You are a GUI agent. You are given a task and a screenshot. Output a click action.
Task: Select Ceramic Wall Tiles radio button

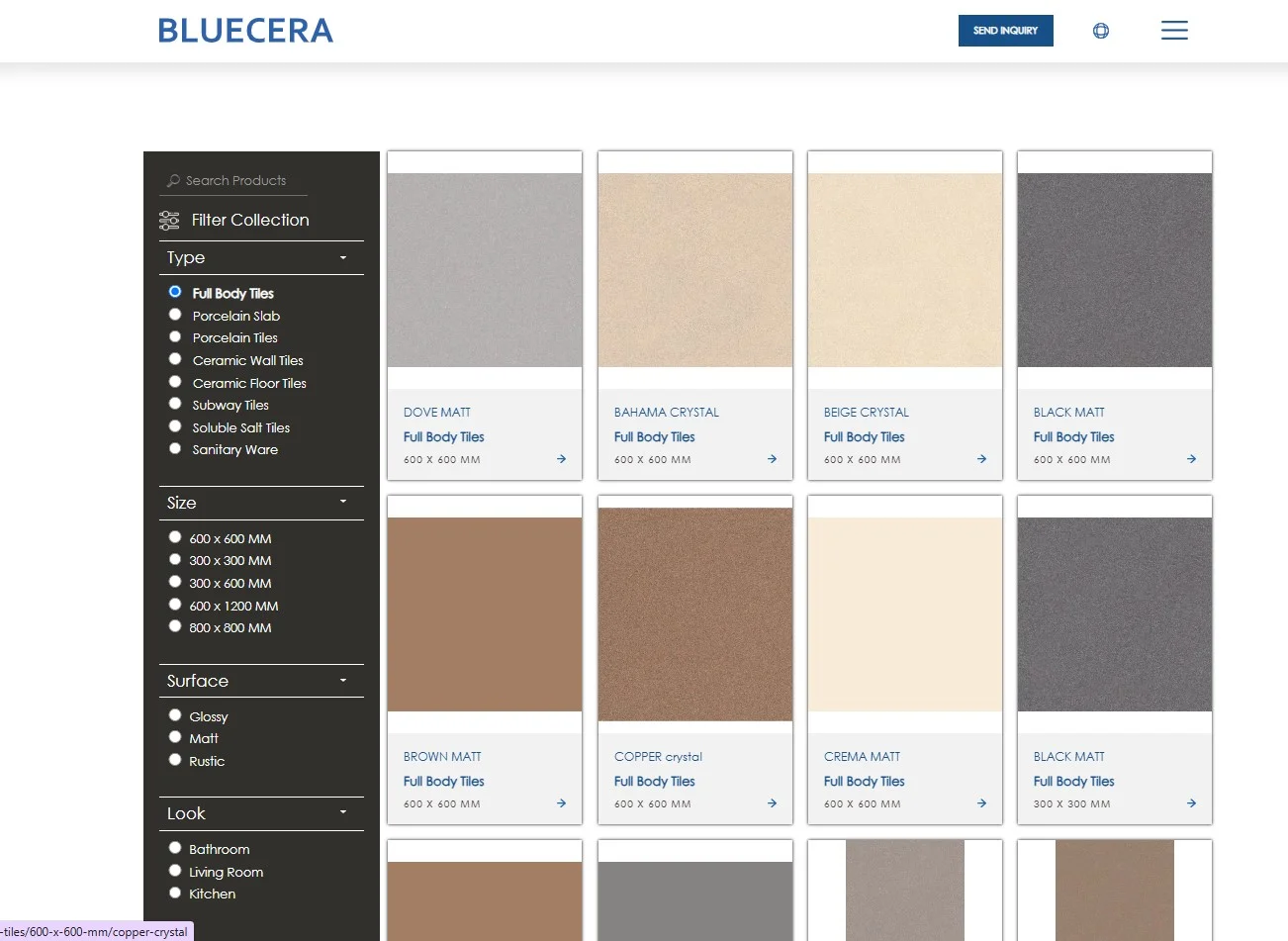175,359
